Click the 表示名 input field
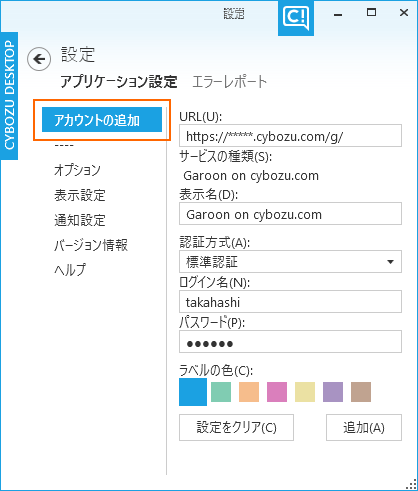Screen dimensions: 418x491 point(290,214)
